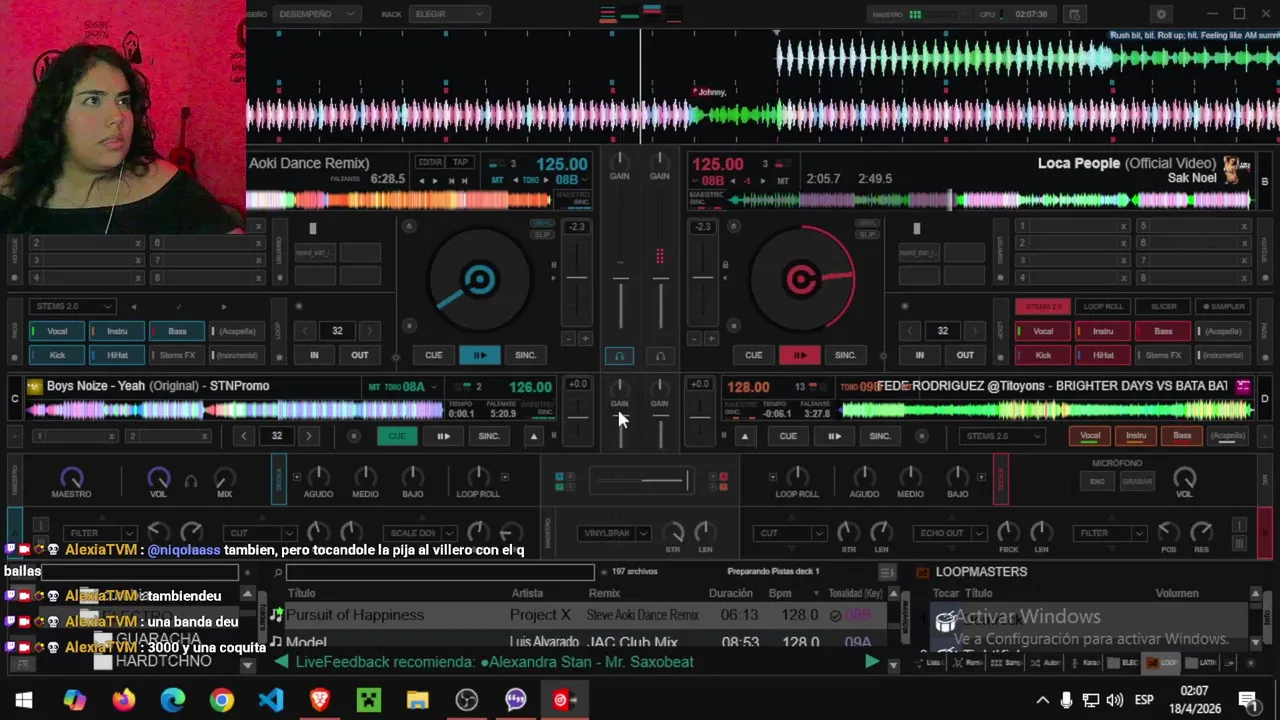Open settings gear icon at top
Viewport: 1280px width, 720px height.
tap(1161, 14)
